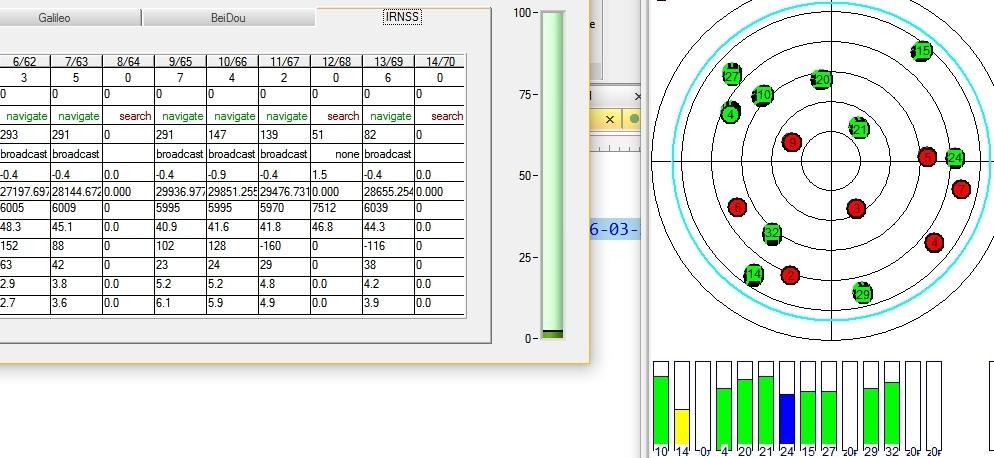Viewport: 994px width, 458px height.
Task: Click red satellite 9 in sky plot
Action: [791, 142]
